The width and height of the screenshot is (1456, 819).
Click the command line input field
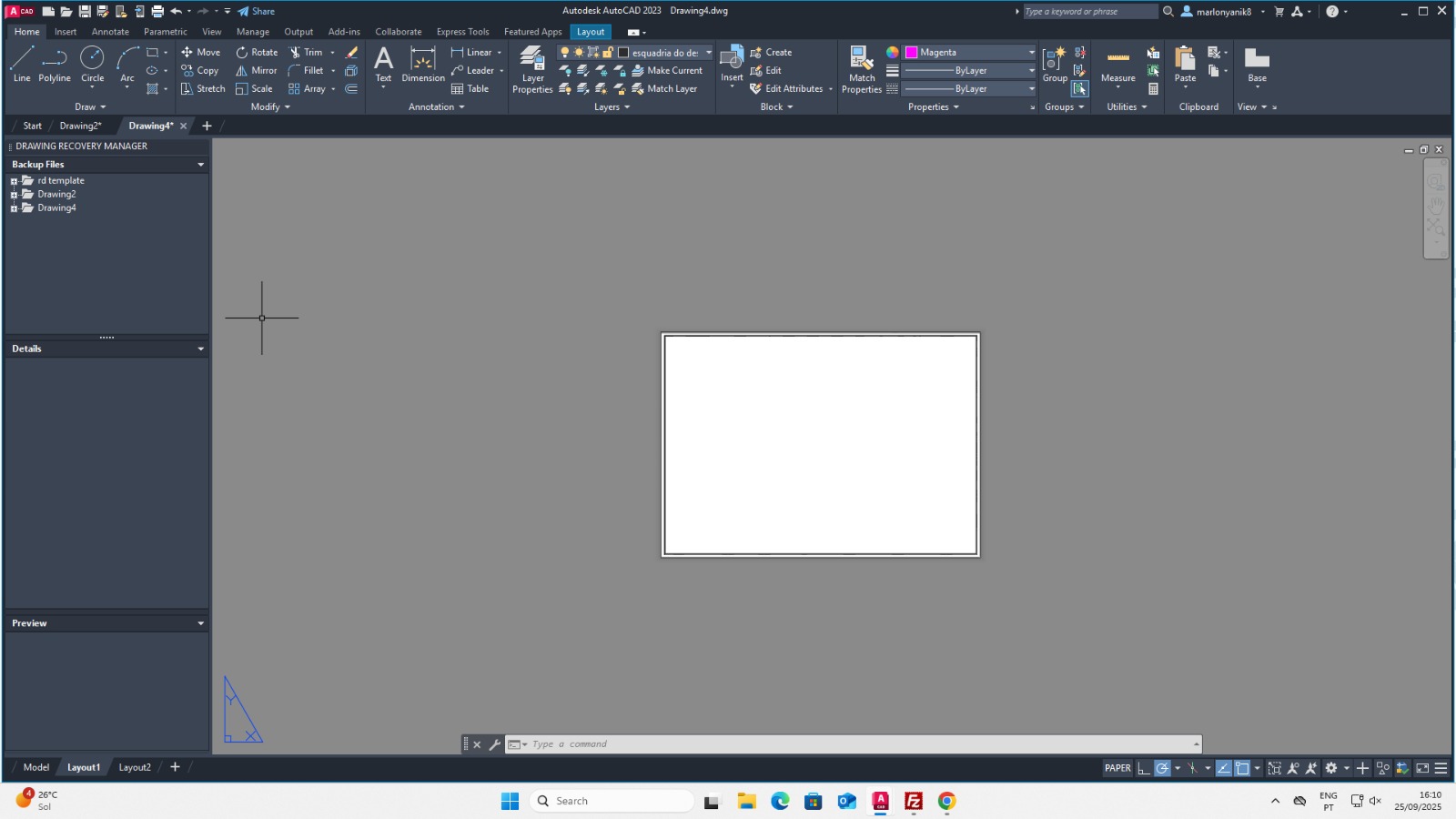pos(855,744)
